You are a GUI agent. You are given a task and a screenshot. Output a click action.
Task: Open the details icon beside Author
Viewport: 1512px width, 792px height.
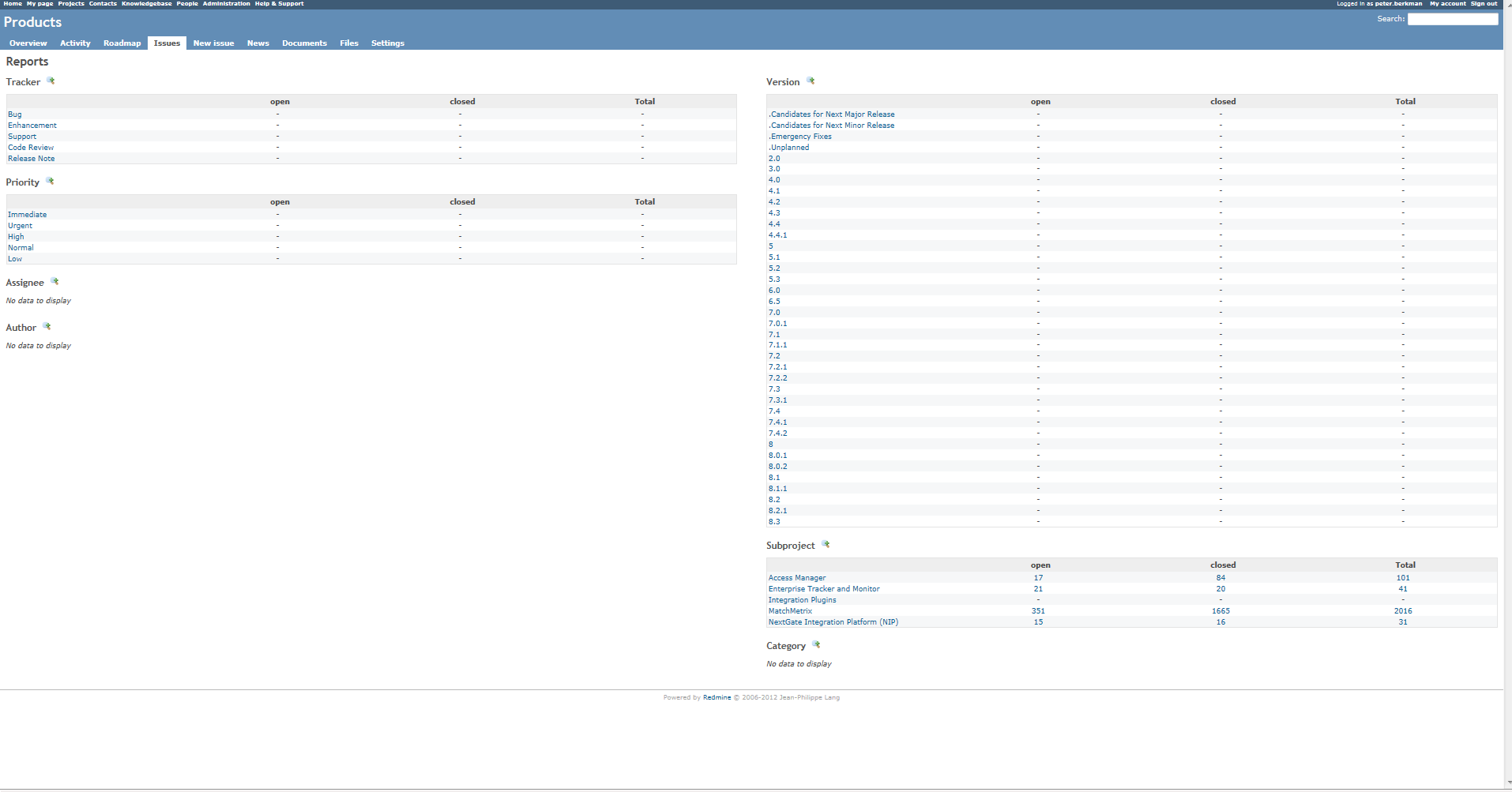point(47,327)
